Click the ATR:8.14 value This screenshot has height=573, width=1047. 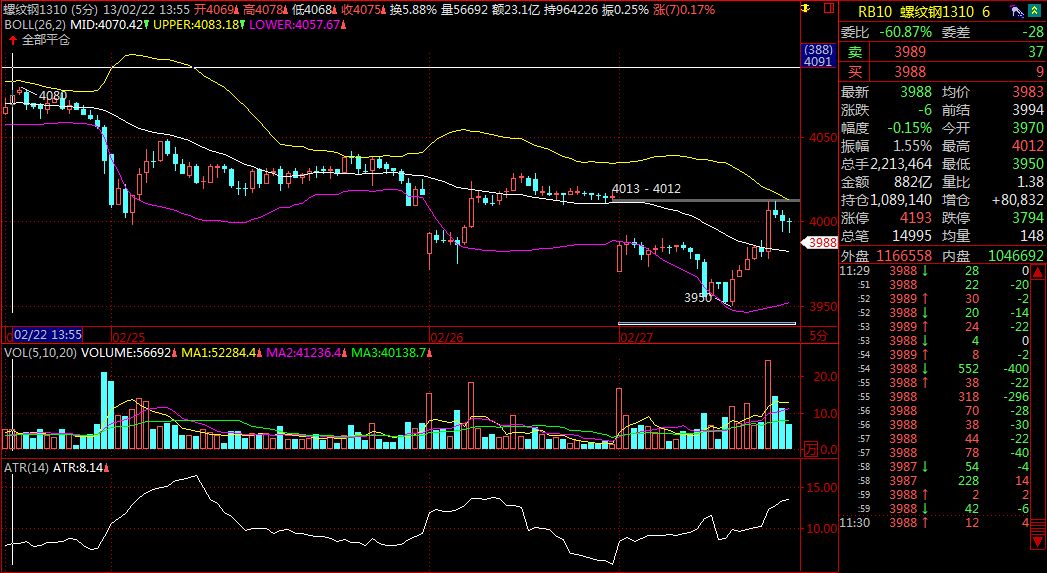(x=77, y=468)
